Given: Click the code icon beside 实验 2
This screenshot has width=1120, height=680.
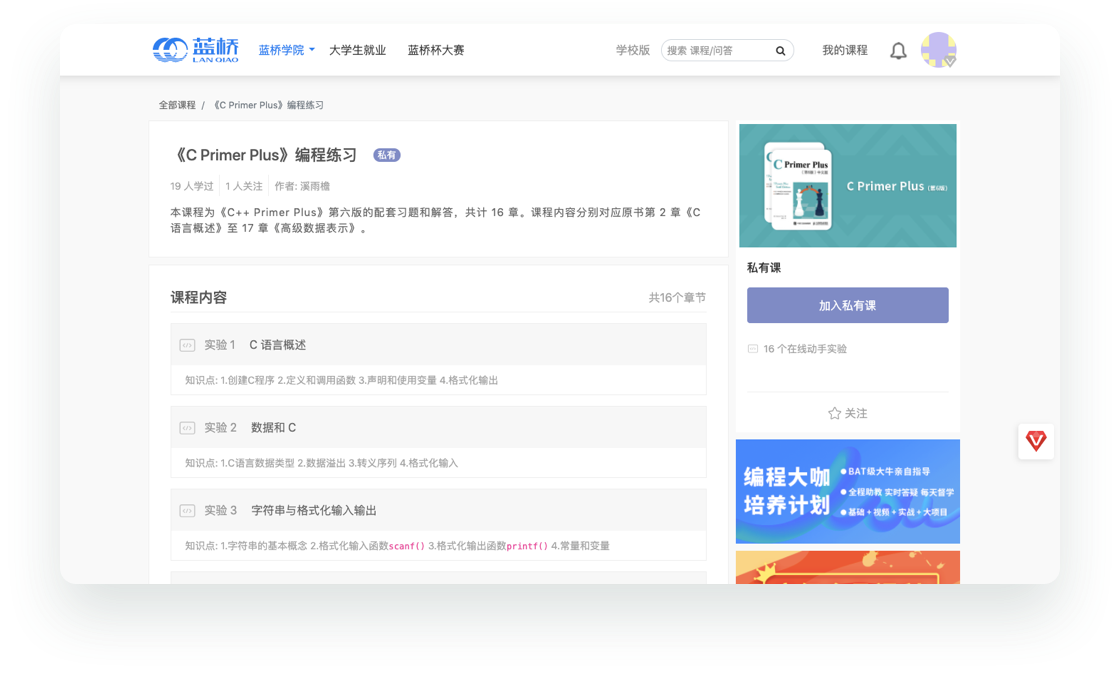Looking at the screenshot, I should point(187,428).
